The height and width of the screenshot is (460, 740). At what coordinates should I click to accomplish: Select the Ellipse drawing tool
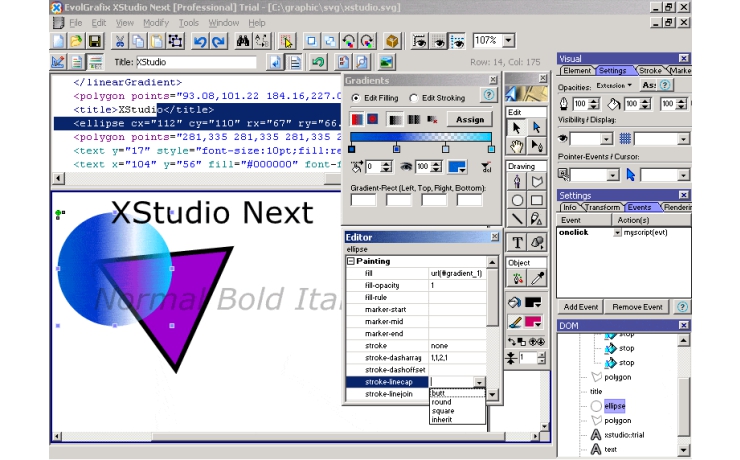[x=517, y=200]
